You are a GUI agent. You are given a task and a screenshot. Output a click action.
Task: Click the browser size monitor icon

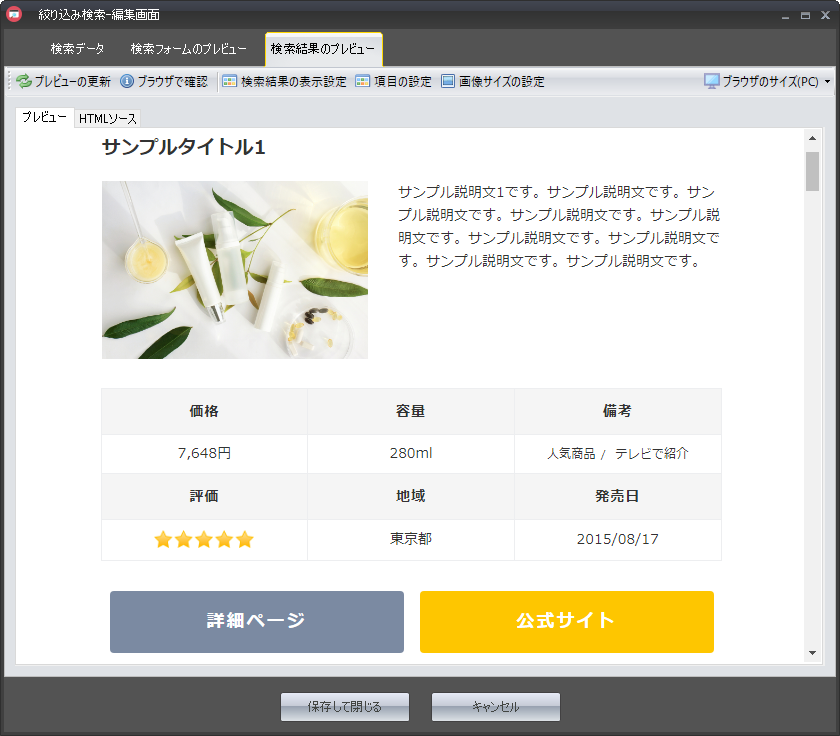coord(712,82)
